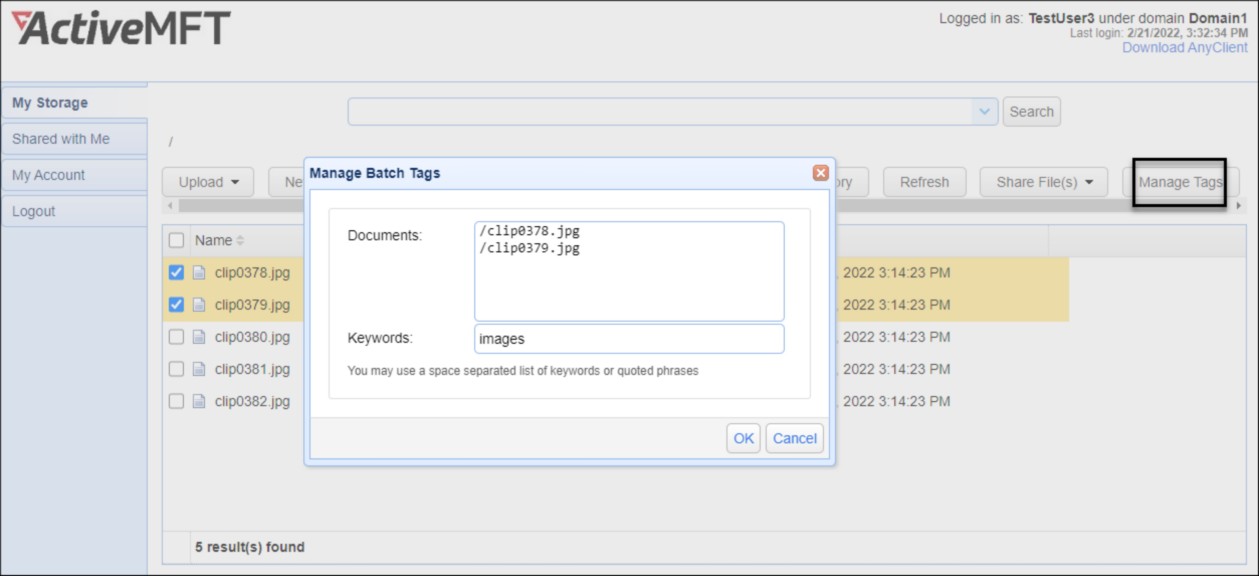Screen dimensions: 1259x576
Task: Click file icon beside clip0381.jpg
Action: [x=199, y=369]
